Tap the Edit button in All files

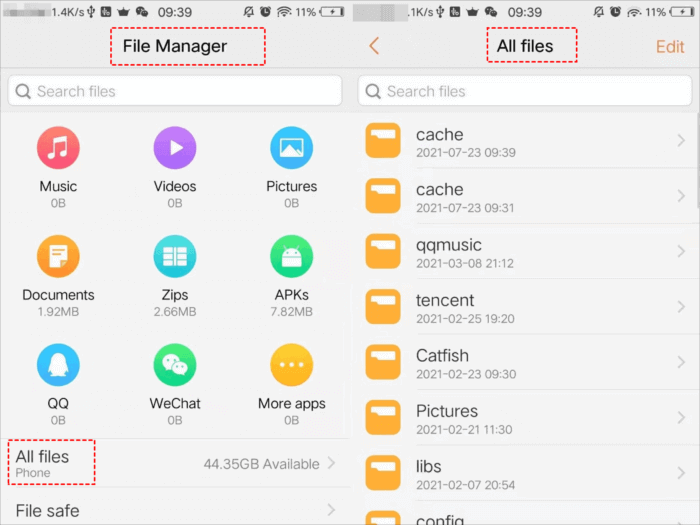click(x=670, y=46)
